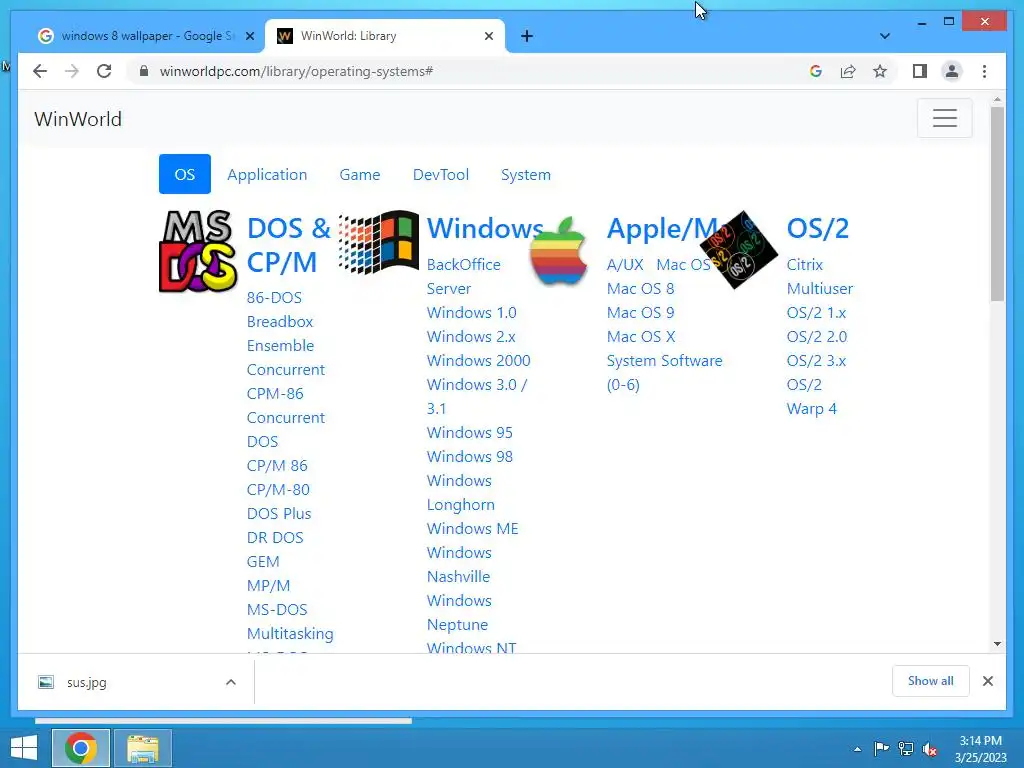Close the downloads bar
Screen dimensions: 1024x768
tap(987, 681)
